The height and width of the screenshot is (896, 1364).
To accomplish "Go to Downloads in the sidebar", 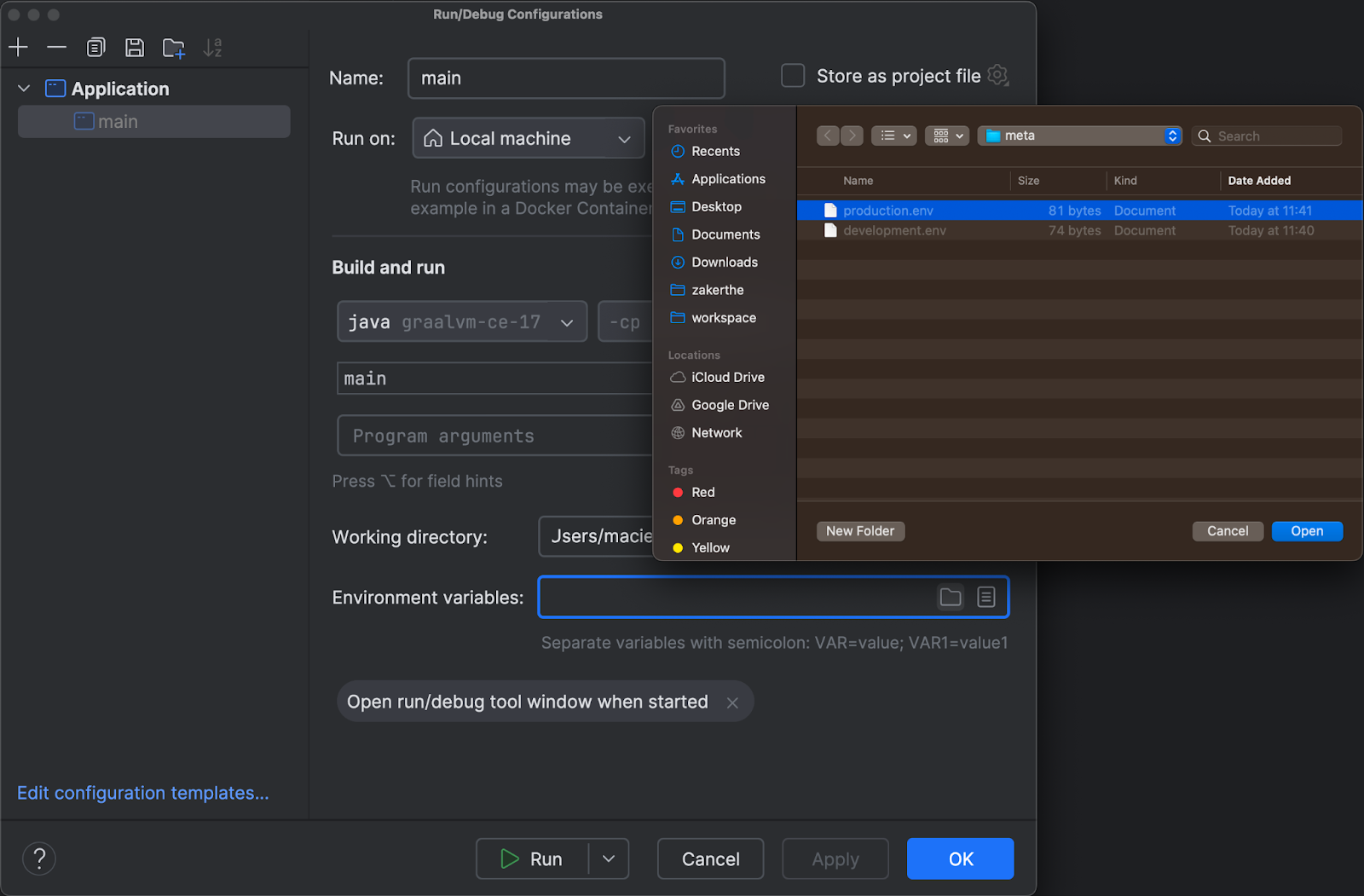I will (714, 263).
